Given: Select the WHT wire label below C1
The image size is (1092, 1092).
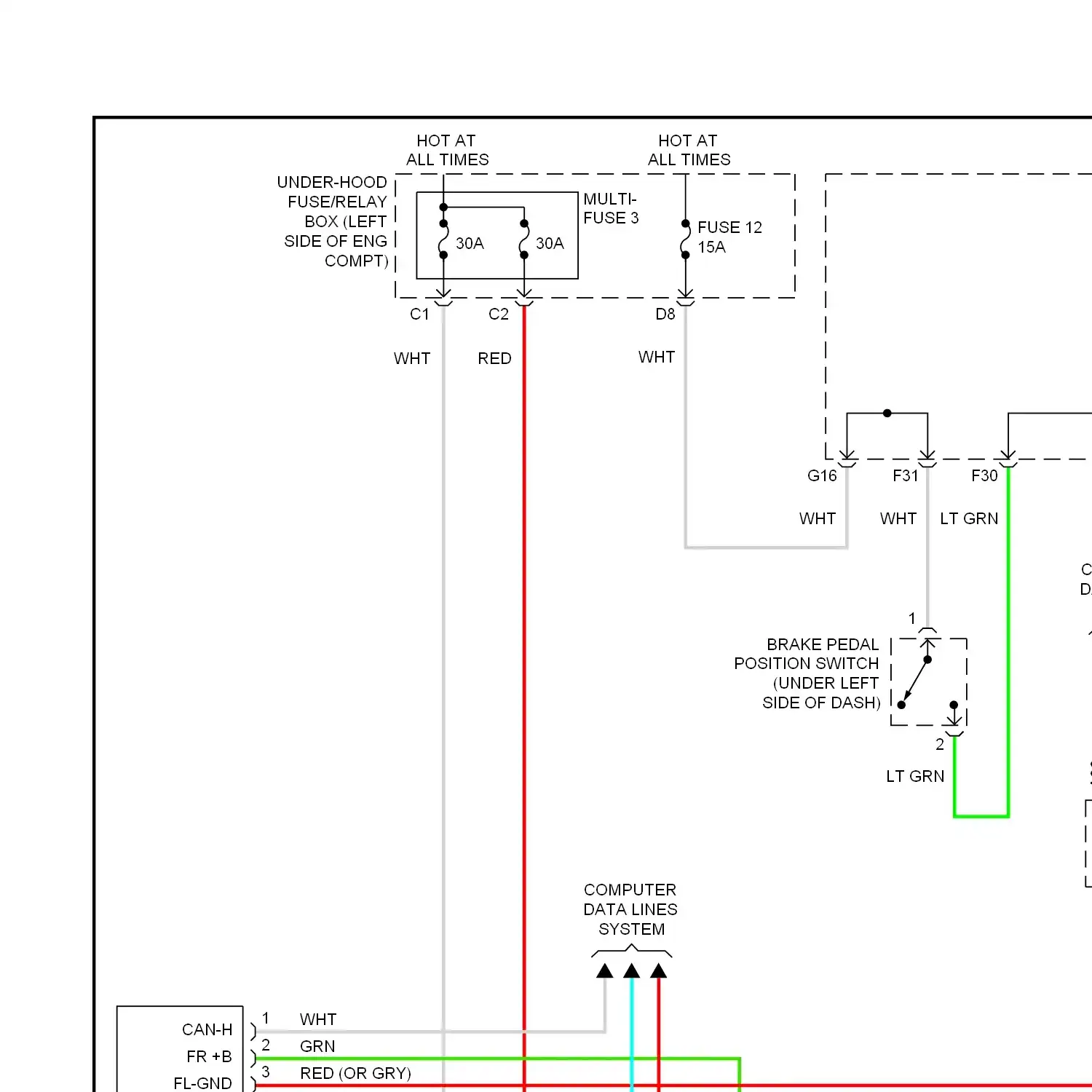Looking at the screenshot, I should click(412, 358).
